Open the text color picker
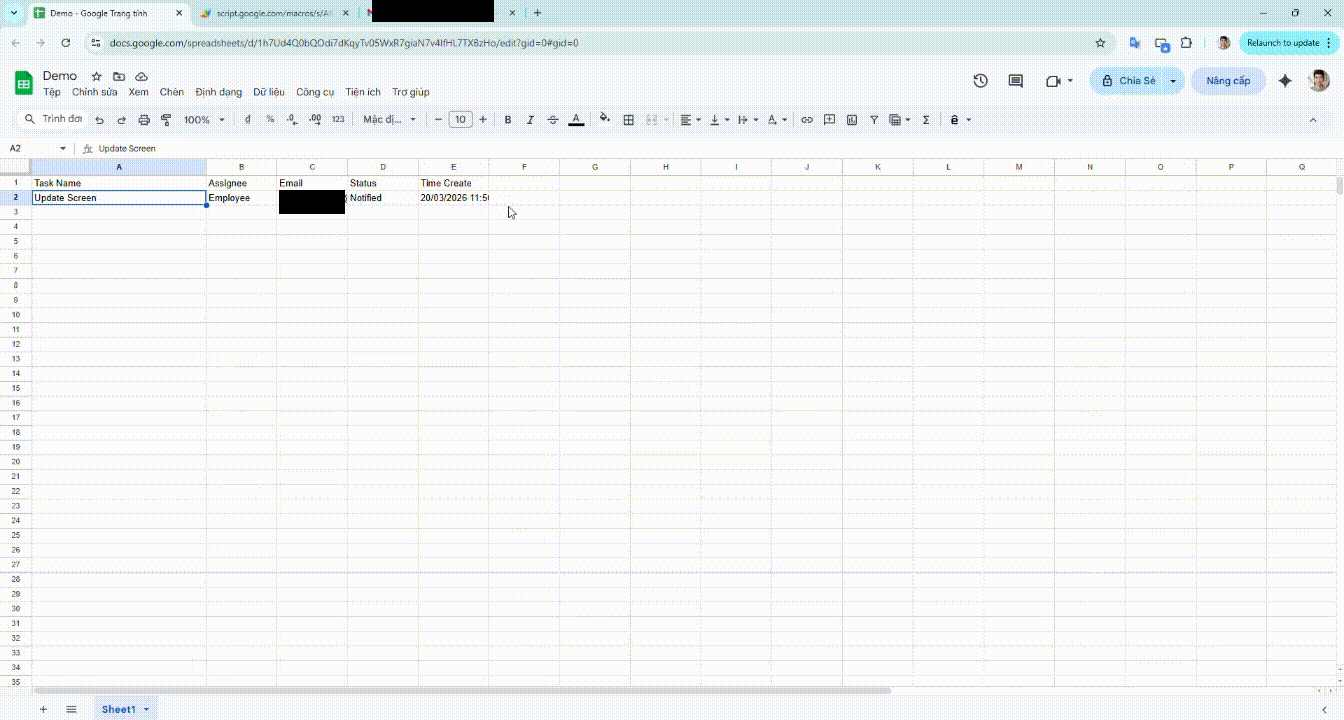Screen dimensions: 1344x720 576,119
